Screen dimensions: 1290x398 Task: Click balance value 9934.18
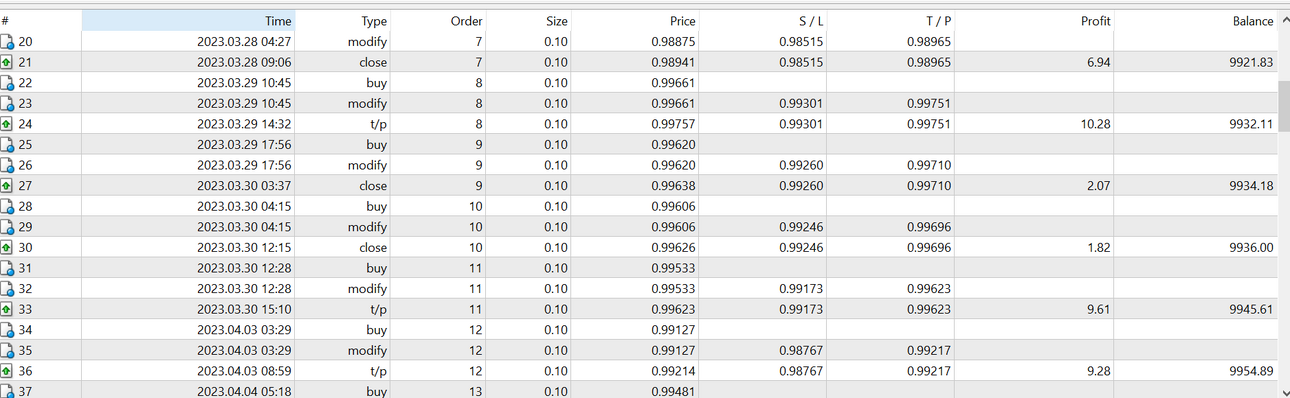(1251, 186)
